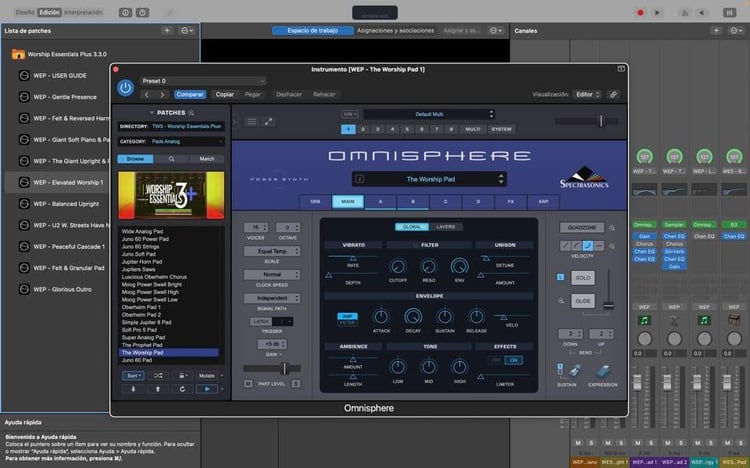The image size is (750, 468).
Task: Adjust the PART LEVEL slider handle
Action: pyautogui.click(x=284, y=368)
